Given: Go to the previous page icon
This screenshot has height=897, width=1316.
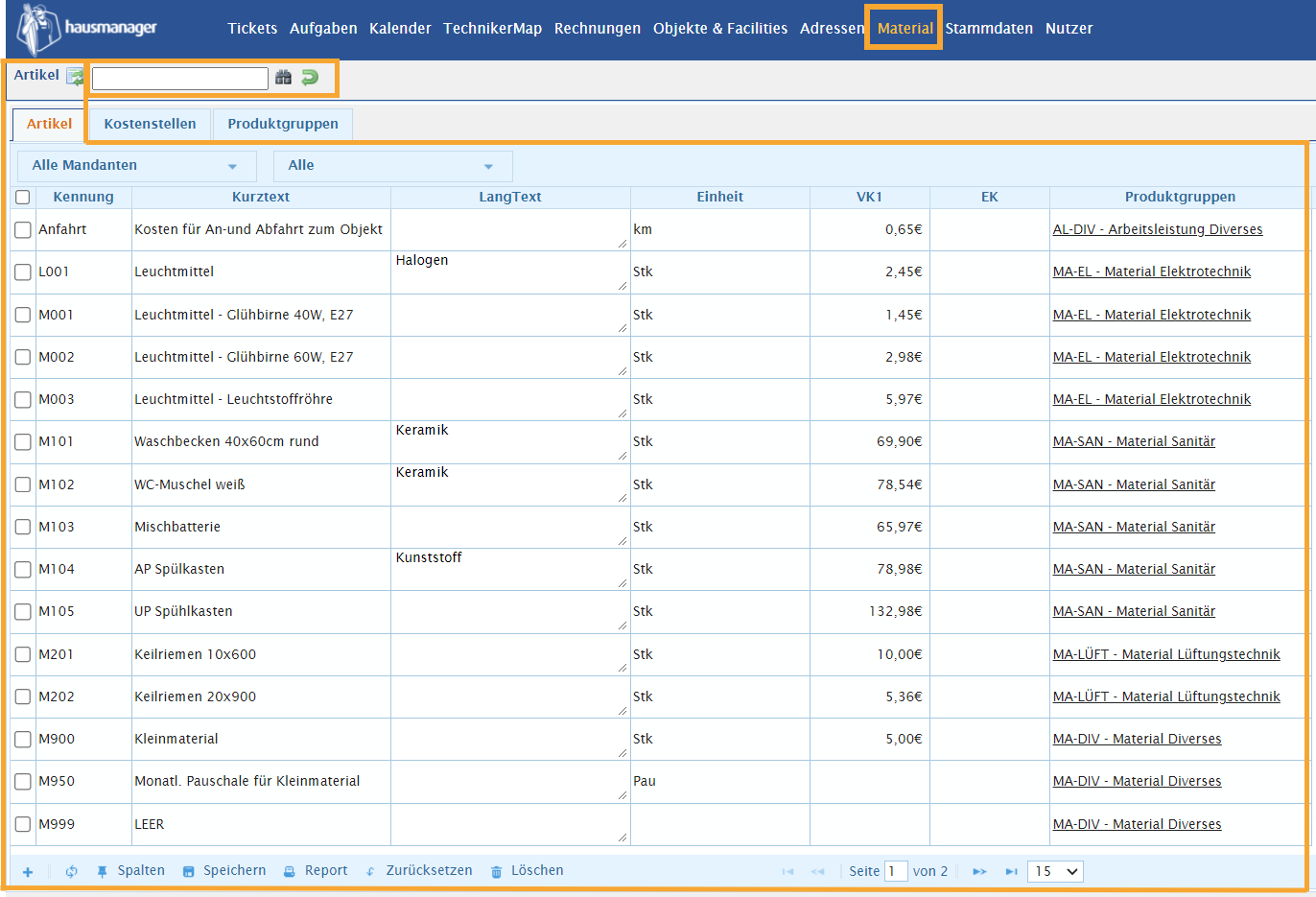Looking at the screenshot, I should [818, 872].
